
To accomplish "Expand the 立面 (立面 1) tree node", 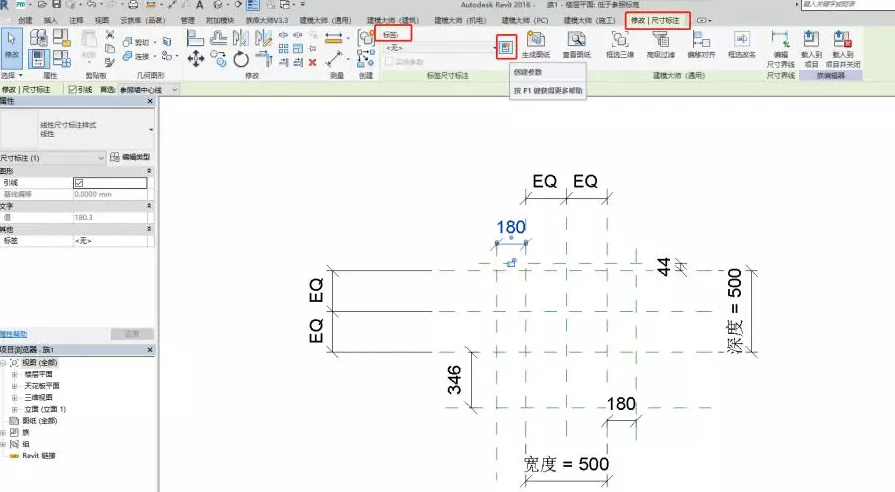I will tap(14, 409).
